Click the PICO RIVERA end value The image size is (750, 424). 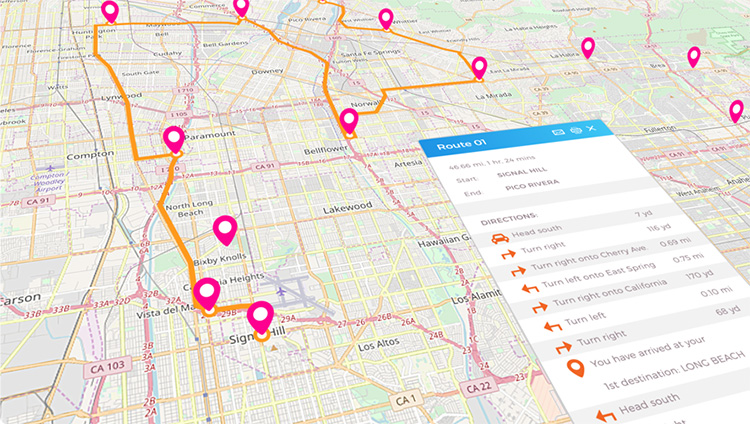point(532,185)
